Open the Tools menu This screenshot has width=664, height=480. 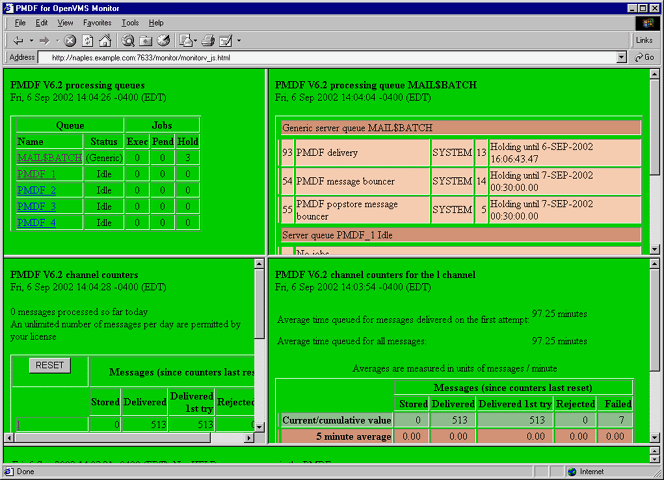click(130, 23)
